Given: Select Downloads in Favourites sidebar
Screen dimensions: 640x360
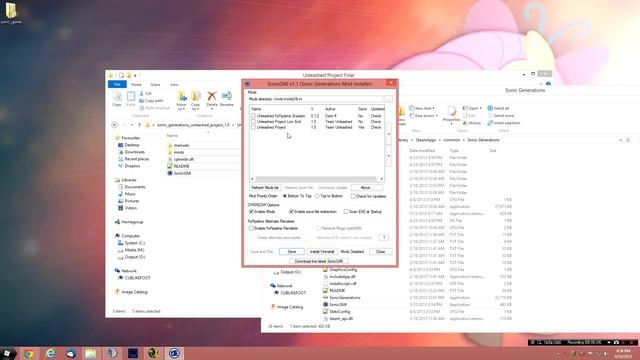Looking at the screenshot, I should 131,152.
